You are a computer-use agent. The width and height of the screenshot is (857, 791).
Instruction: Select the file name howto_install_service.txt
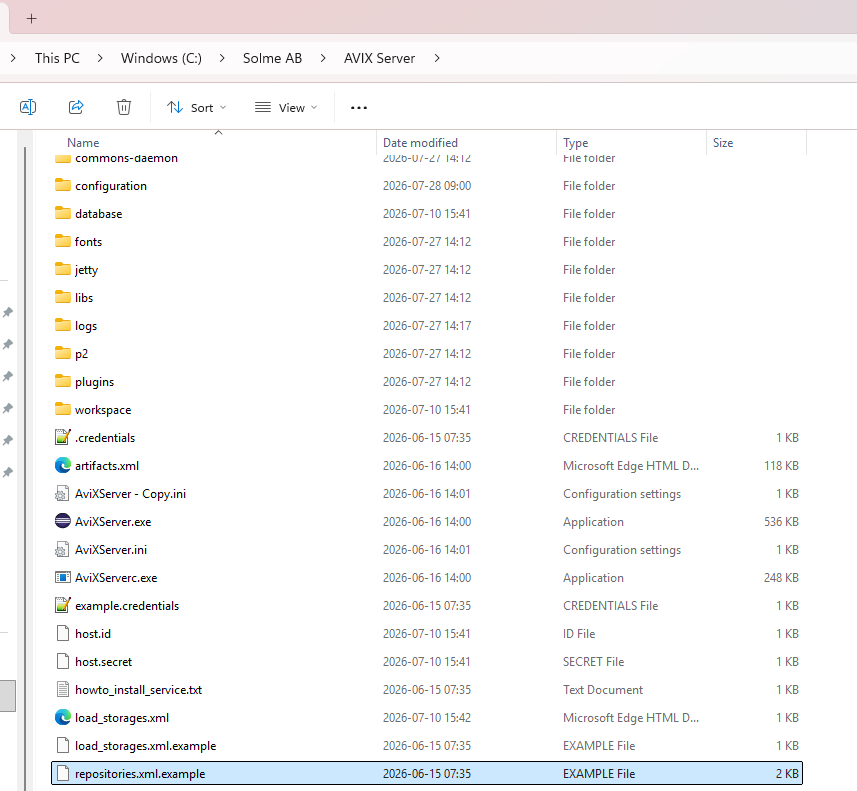(138, 690)
